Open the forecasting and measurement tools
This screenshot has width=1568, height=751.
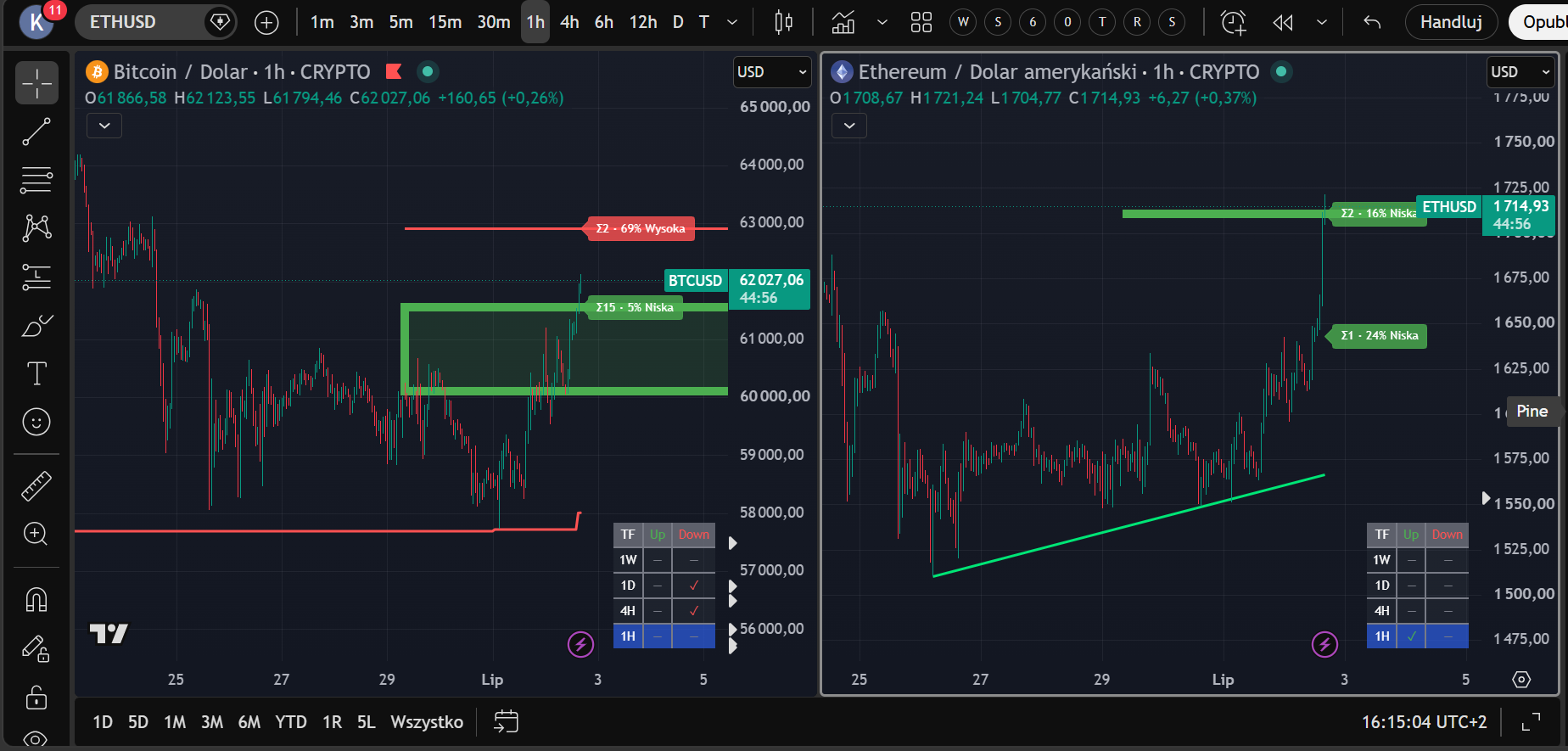coord(36,277)
